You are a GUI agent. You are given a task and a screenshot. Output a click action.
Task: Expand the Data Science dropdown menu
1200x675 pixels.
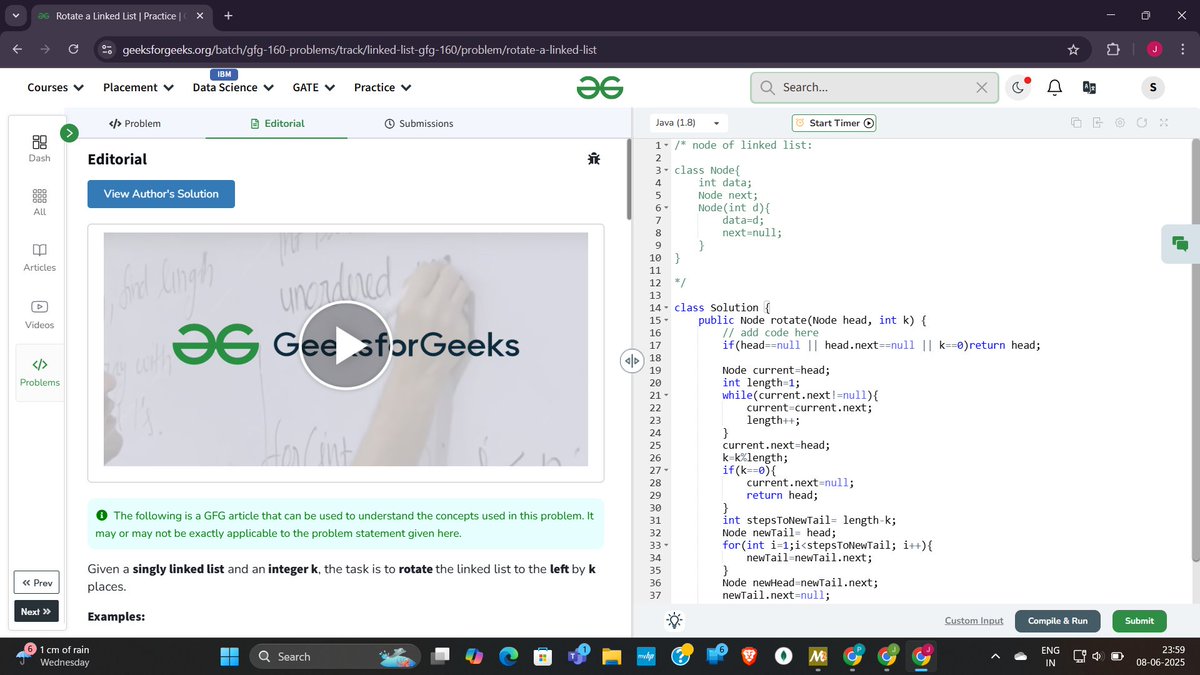point(233,87)
